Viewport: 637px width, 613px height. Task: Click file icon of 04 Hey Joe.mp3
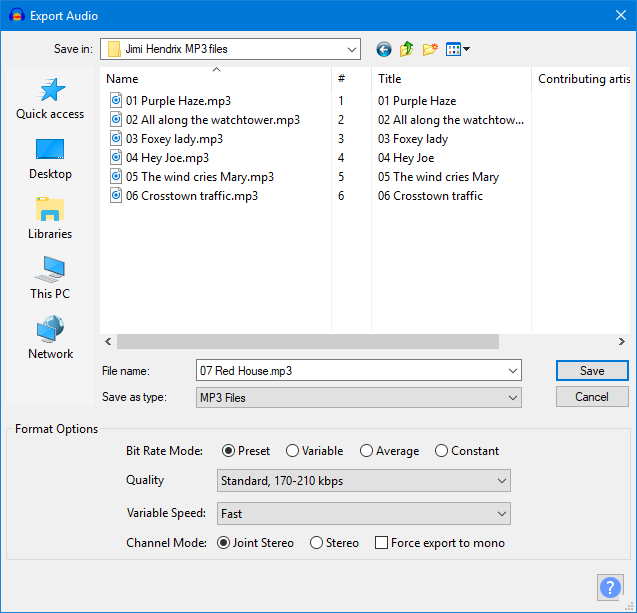coord(116,158)
